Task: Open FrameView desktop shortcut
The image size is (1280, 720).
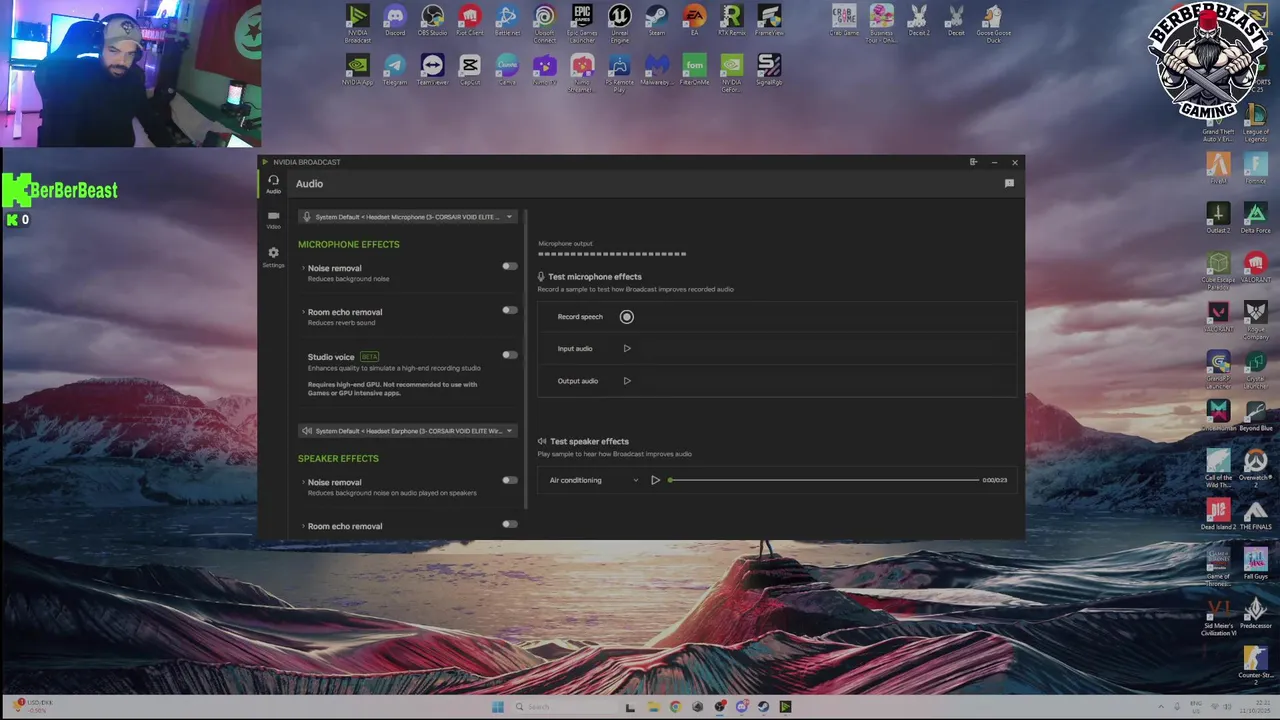Action: pos(769,20)
